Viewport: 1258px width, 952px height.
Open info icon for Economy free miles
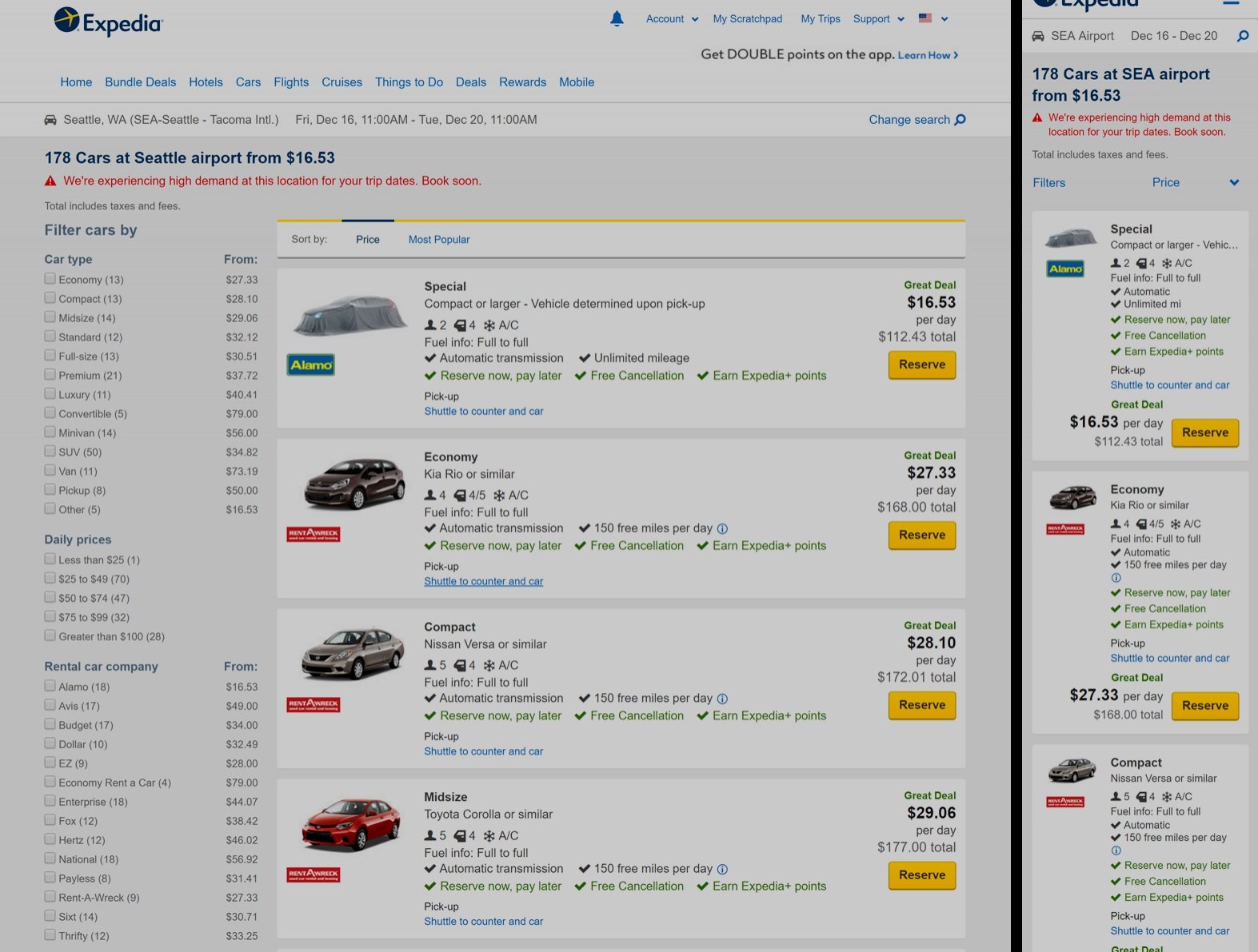coord(722,529)
